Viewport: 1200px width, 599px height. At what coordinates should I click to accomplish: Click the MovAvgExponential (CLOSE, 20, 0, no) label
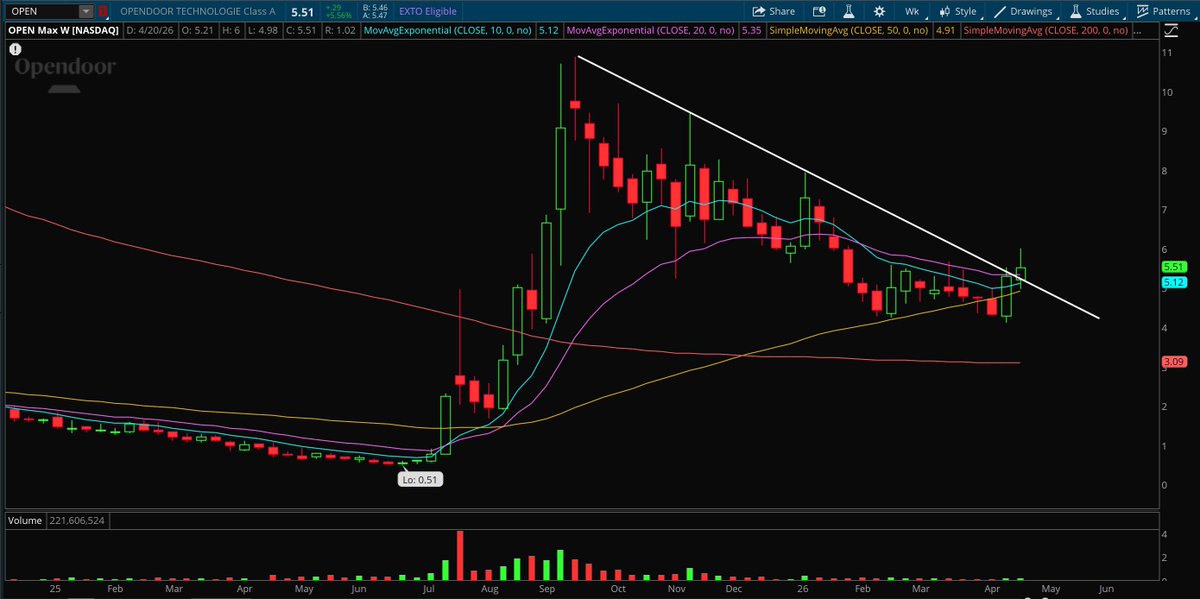pos(649,31)
